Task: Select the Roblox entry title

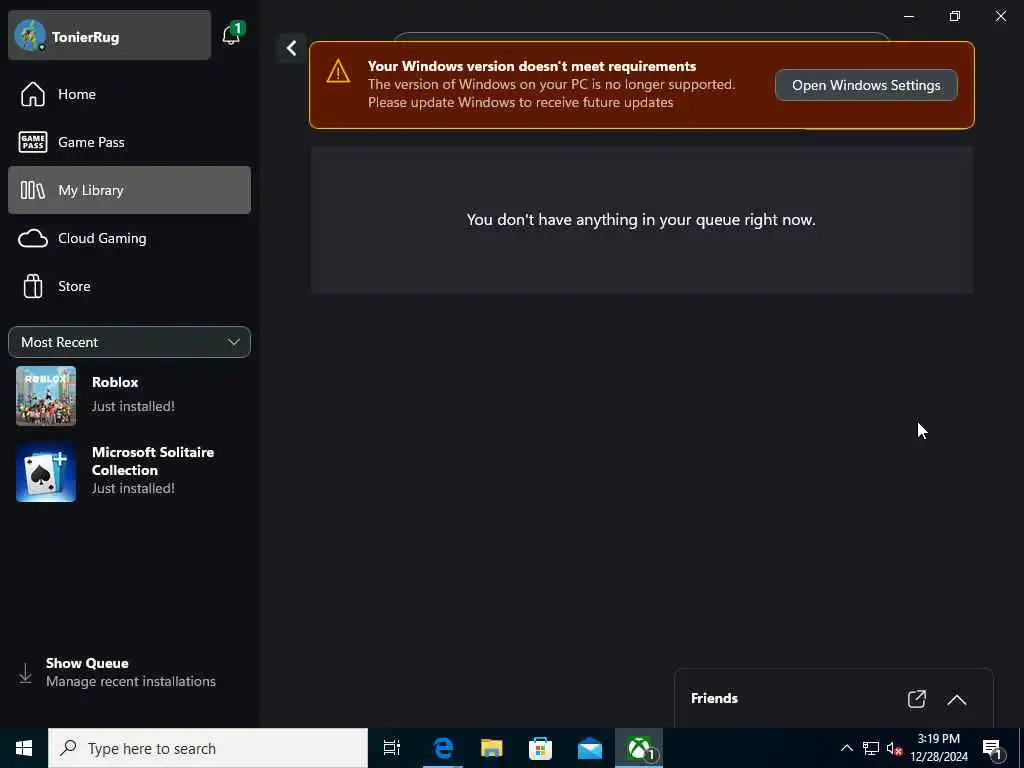Action: (115, 382)
